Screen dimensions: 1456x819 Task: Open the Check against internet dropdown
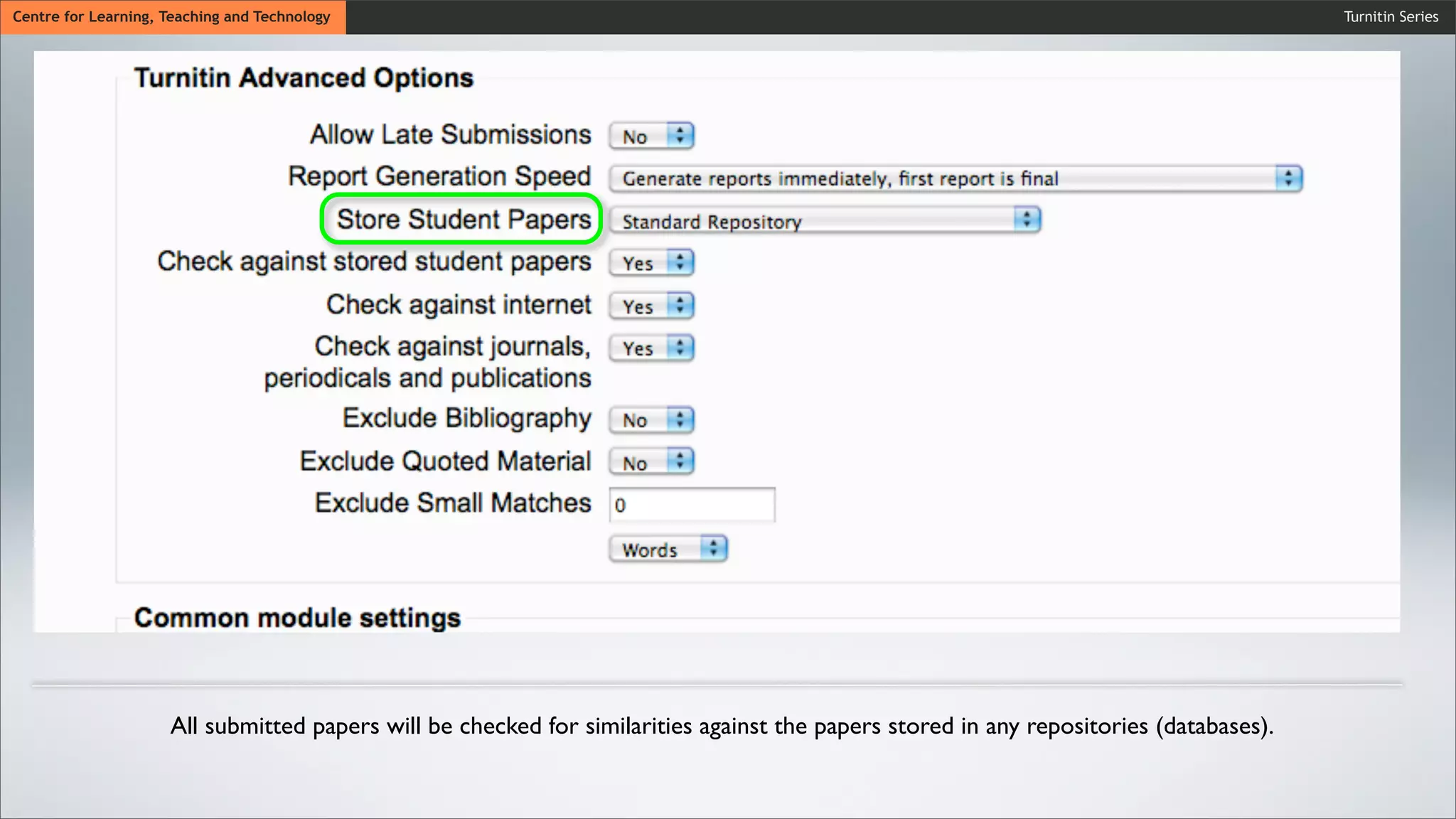point(651,306)
